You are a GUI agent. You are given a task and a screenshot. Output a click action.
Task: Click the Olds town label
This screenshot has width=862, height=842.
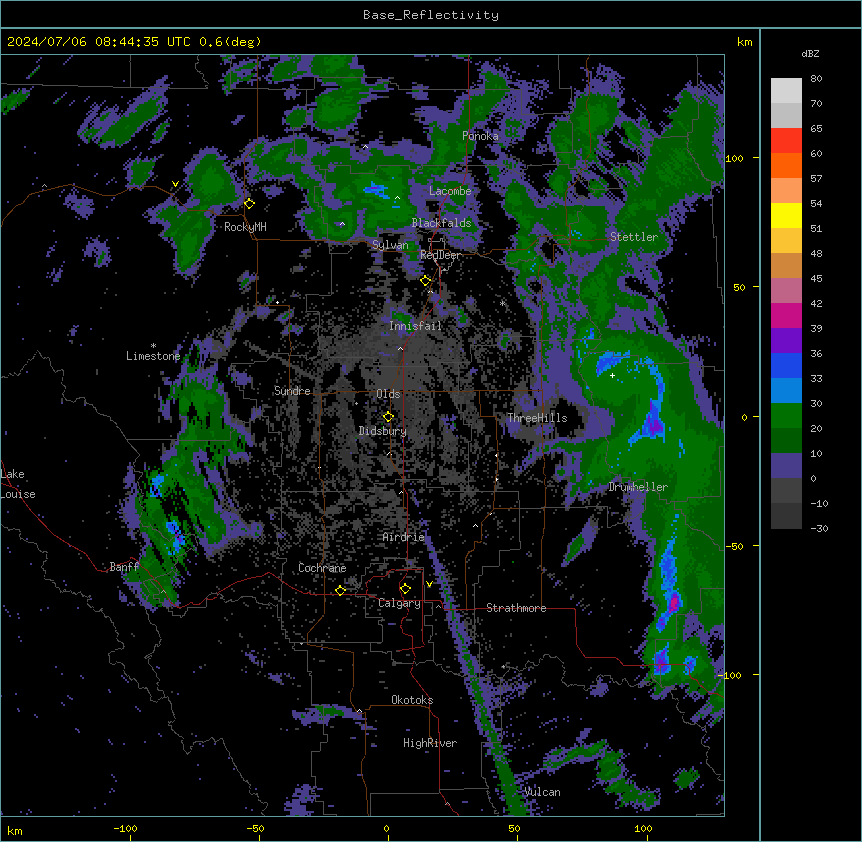tap(388, 394)
